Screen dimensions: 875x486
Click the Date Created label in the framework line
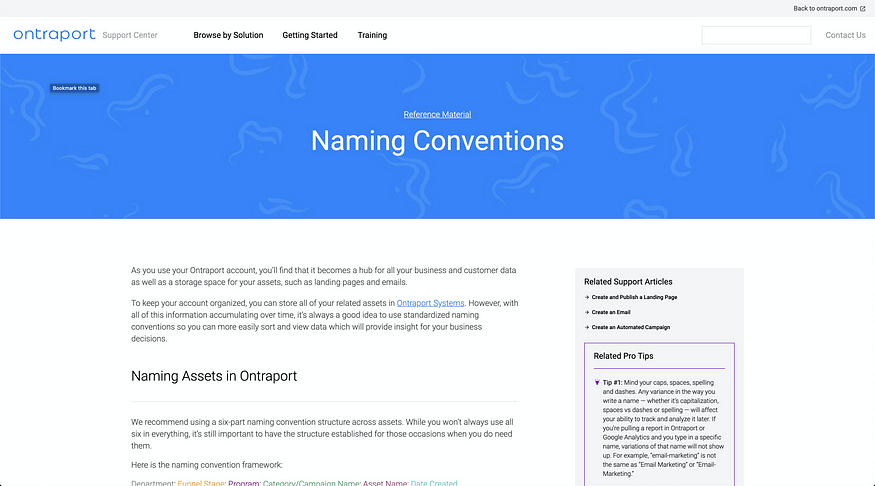[x=434, y=483]
